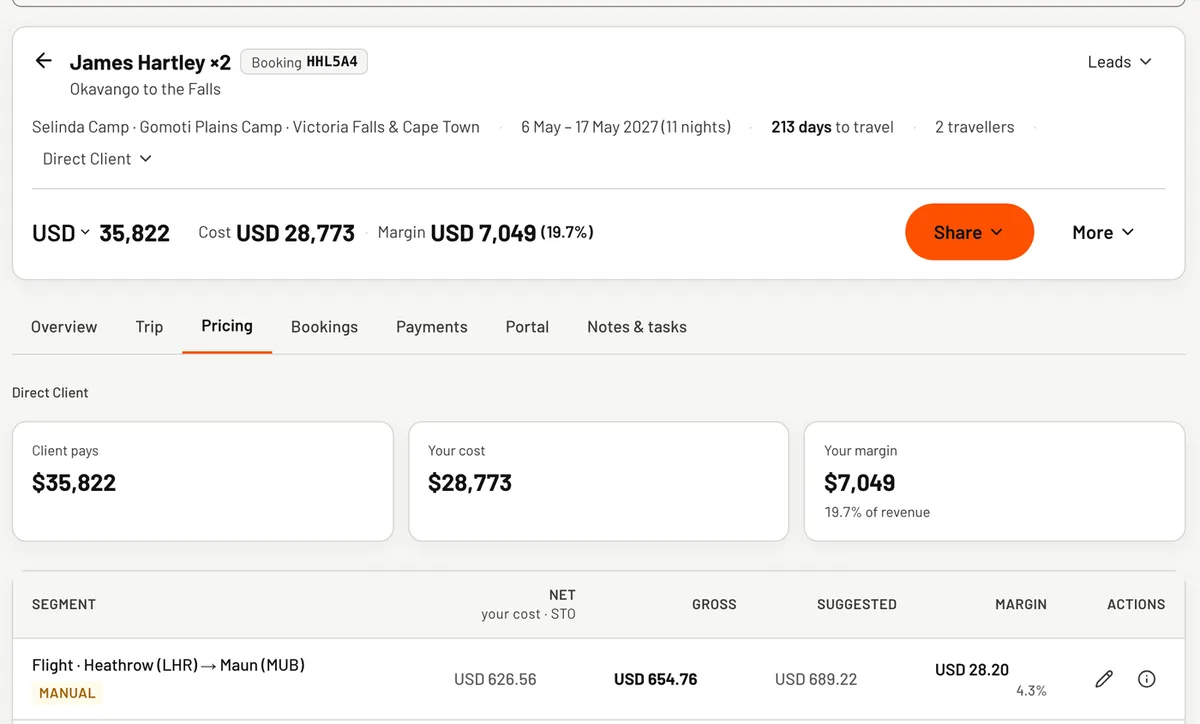Open the Share button menu

(x=969, y=232)
